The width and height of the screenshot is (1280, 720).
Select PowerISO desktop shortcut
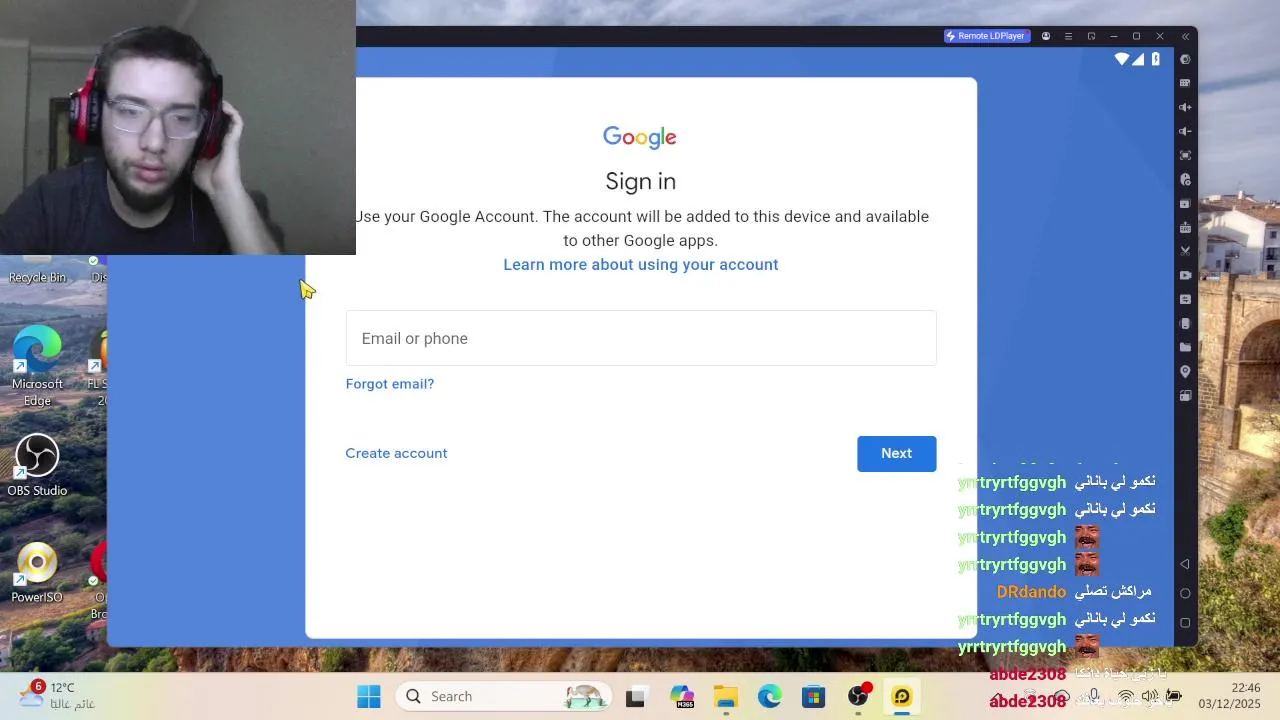coord(37,573)
